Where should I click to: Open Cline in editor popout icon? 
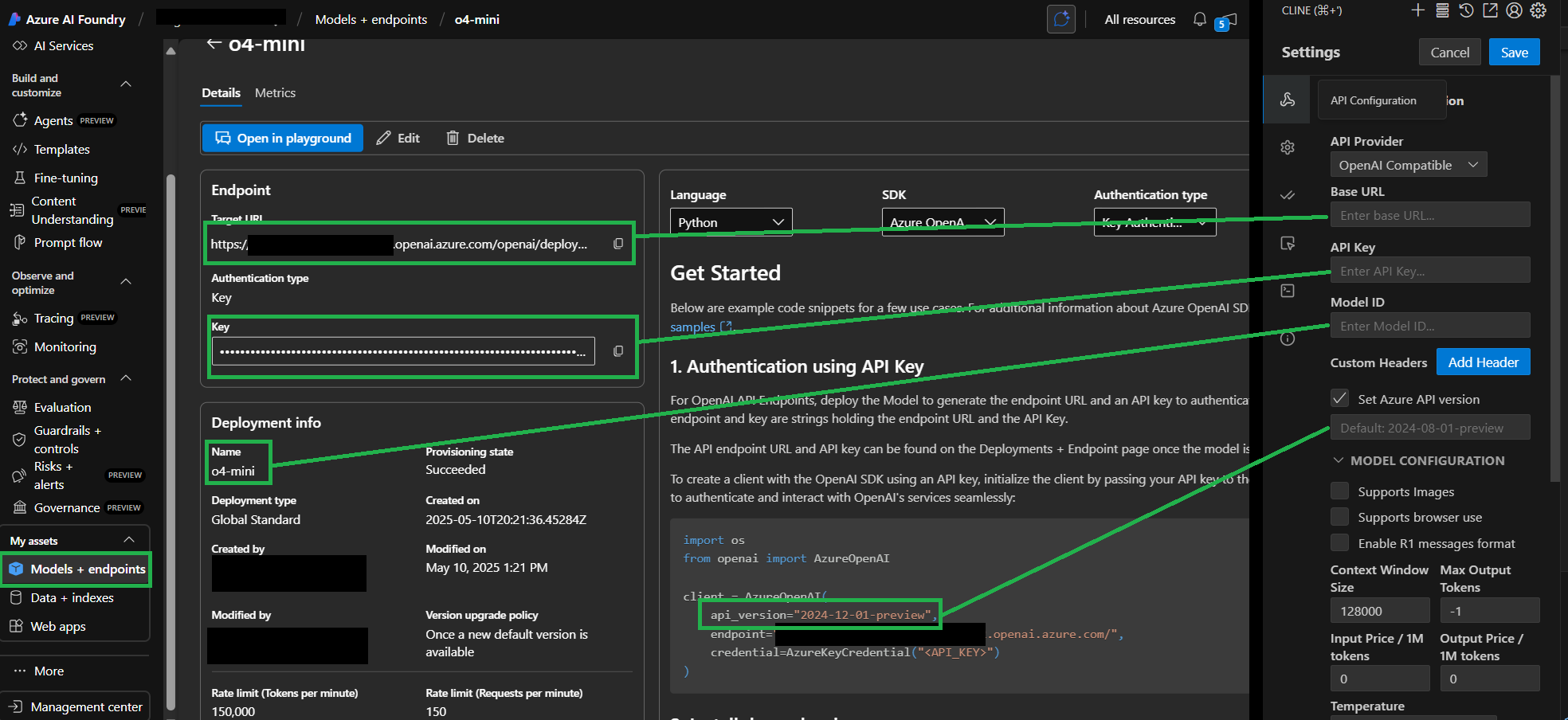point(1490,10)
